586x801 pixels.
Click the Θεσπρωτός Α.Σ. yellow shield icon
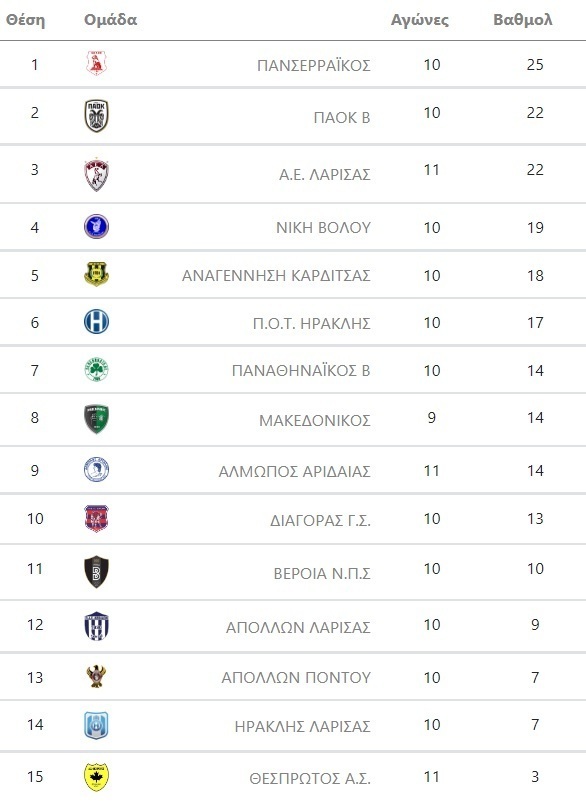click(x=97, y=777)
